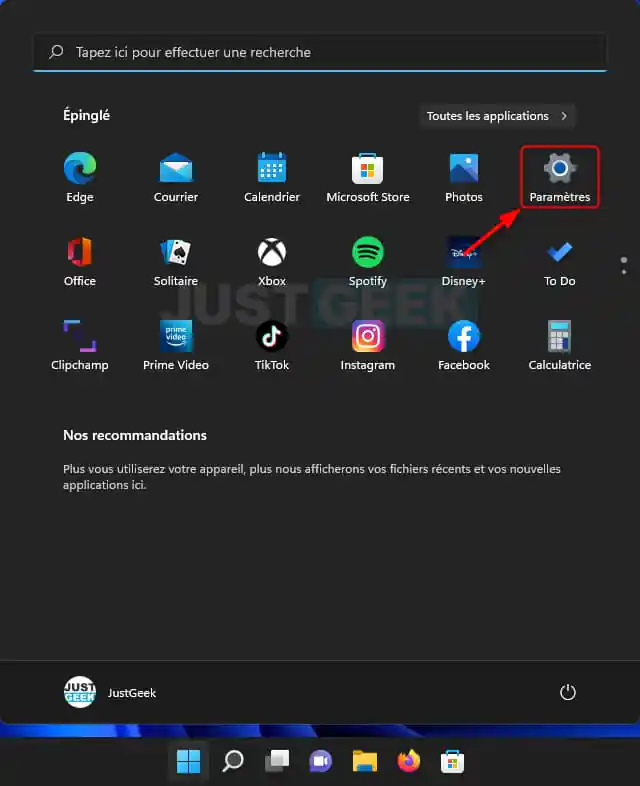
Task: Launch Spotify
Action: pyautogui.click(x=368, y=261)
